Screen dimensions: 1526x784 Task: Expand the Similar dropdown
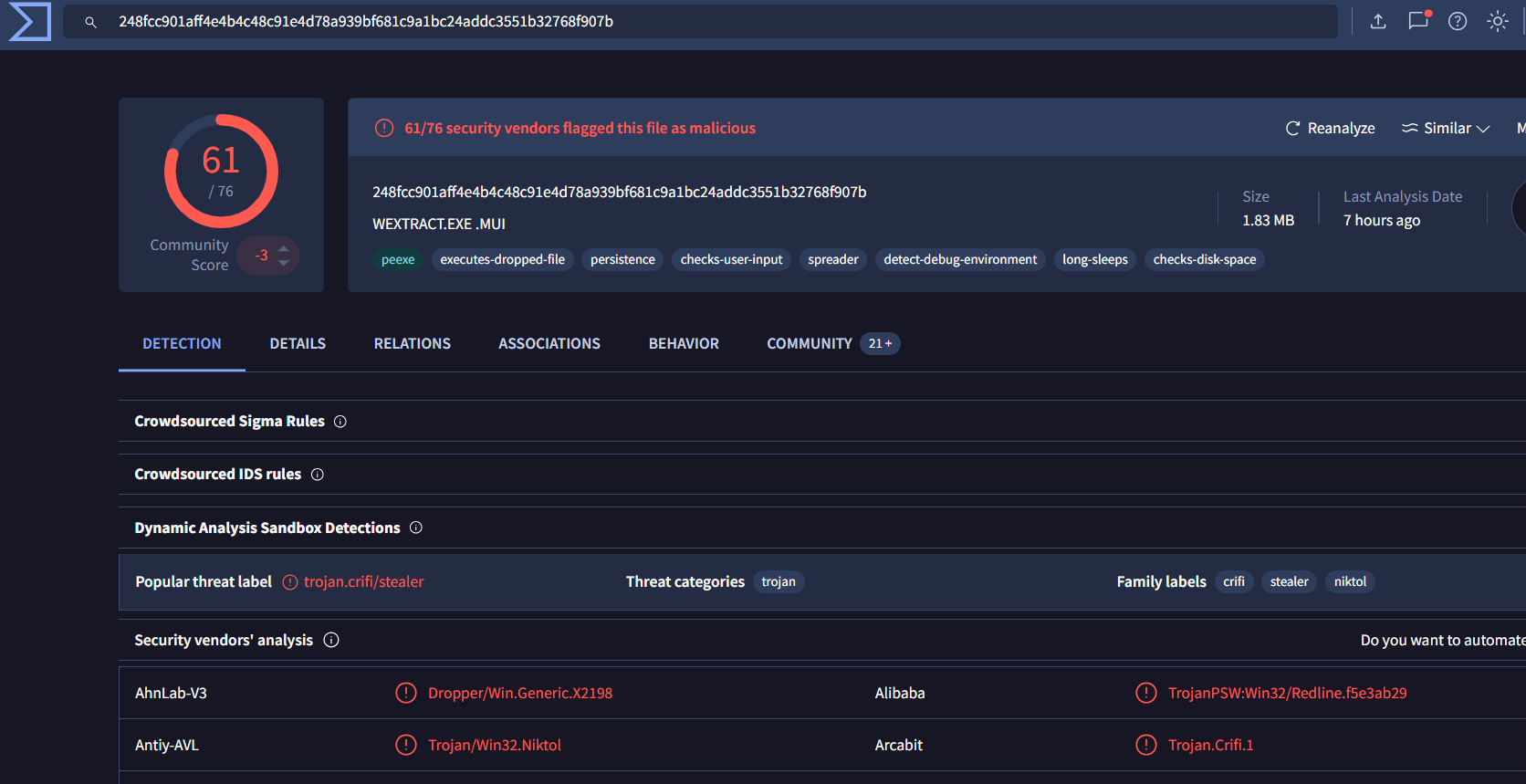click(x=1446, y=129)
